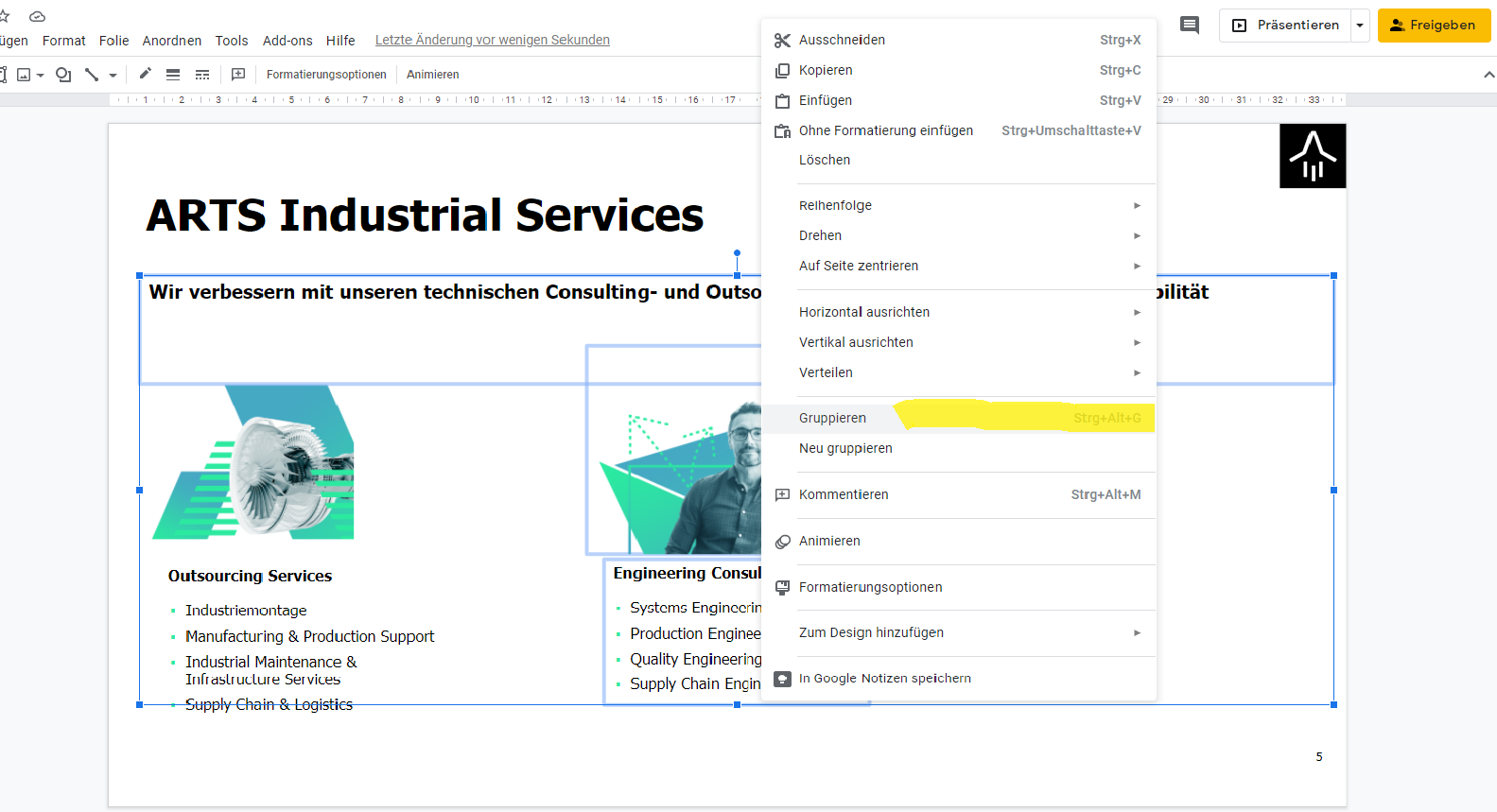
Task: Click Animieren in the toolbar
Action: tap(433, 75)
